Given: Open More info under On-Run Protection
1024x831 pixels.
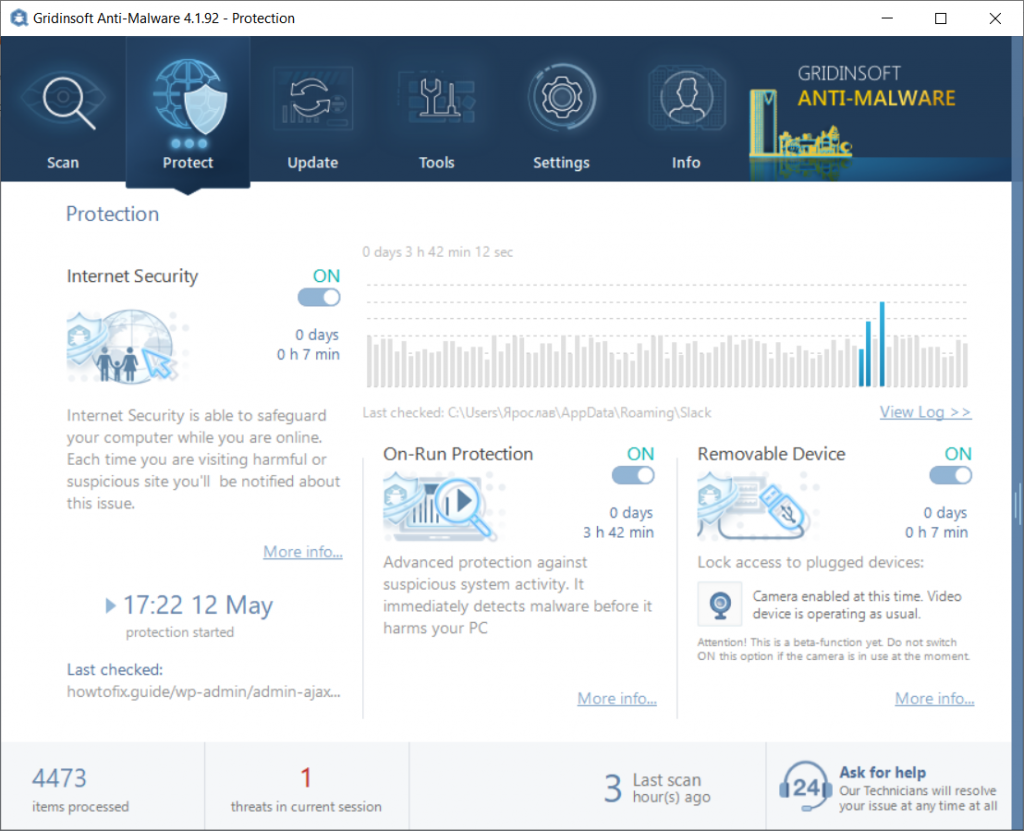Looking at the screenshot, I should [x=617, y=699].
